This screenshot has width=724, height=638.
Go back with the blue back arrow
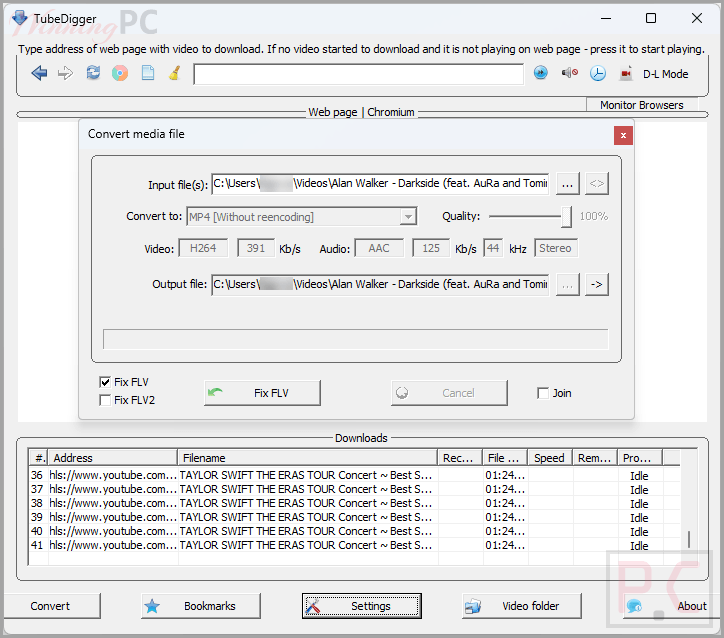point(39,73)
